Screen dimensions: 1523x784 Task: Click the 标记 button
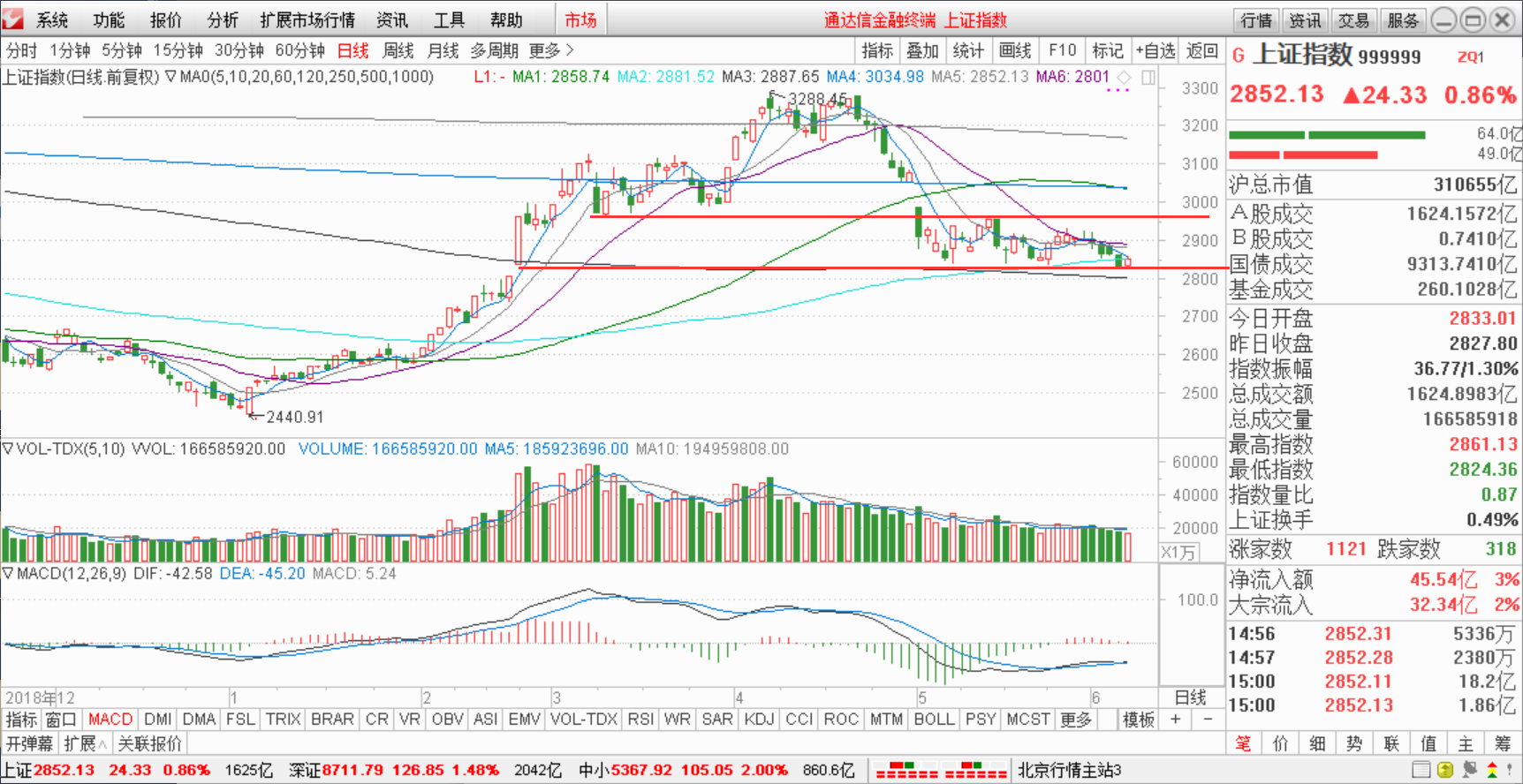tap(1108, 50)
